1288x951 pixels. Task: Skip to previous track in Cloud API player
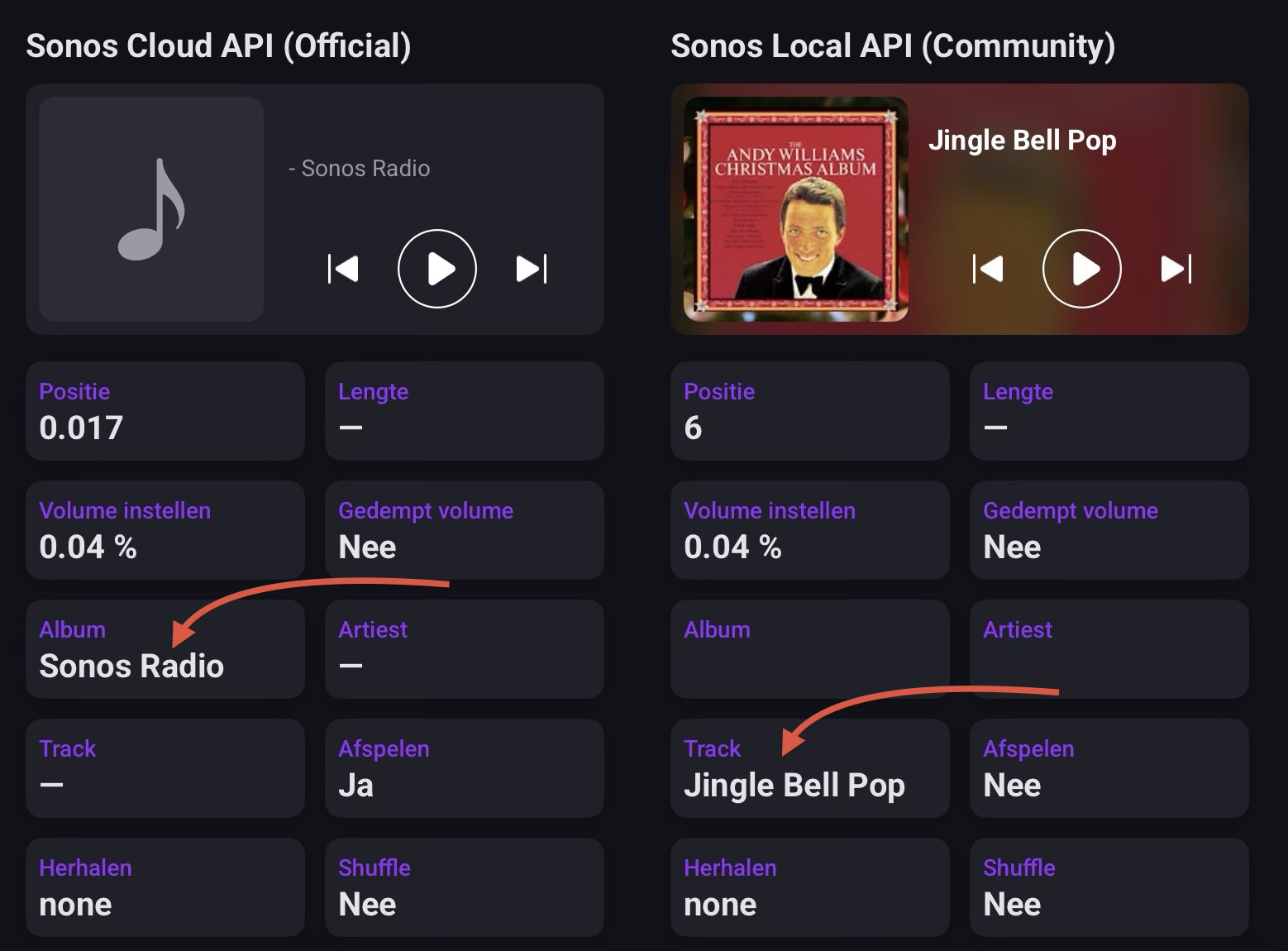pos(343,269)
